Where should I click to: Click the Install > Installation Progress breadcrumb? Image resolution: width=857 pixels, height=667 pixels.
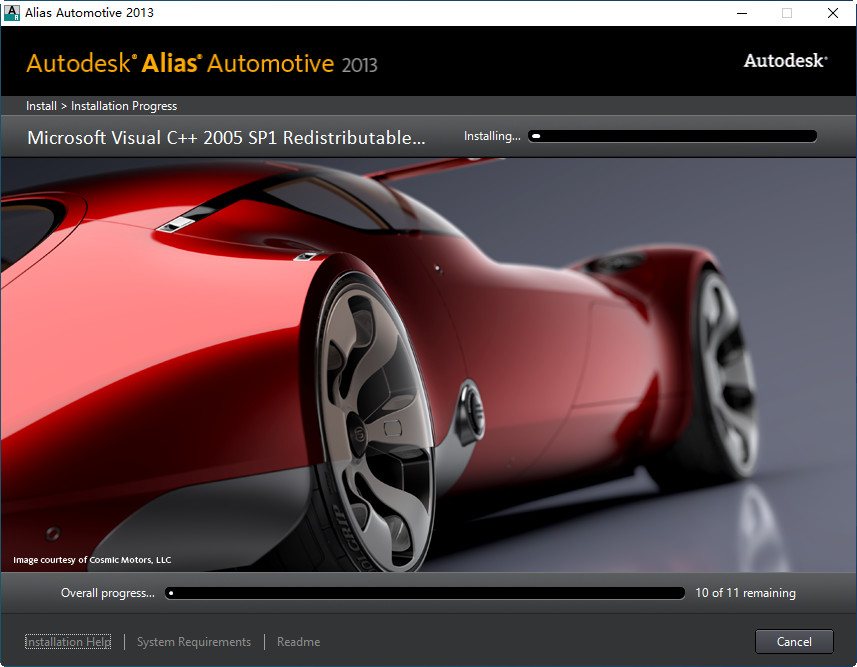102,106
